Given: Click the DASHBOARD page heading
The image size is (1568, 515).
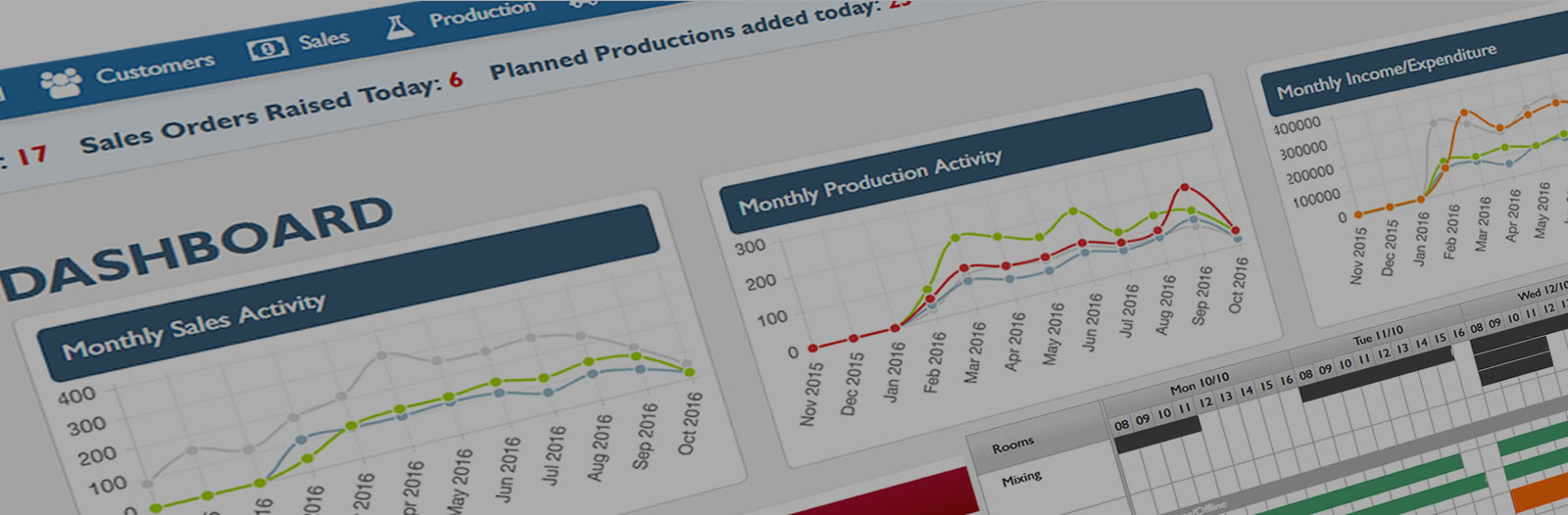Looking at the screenshot, I should (196, 248).
